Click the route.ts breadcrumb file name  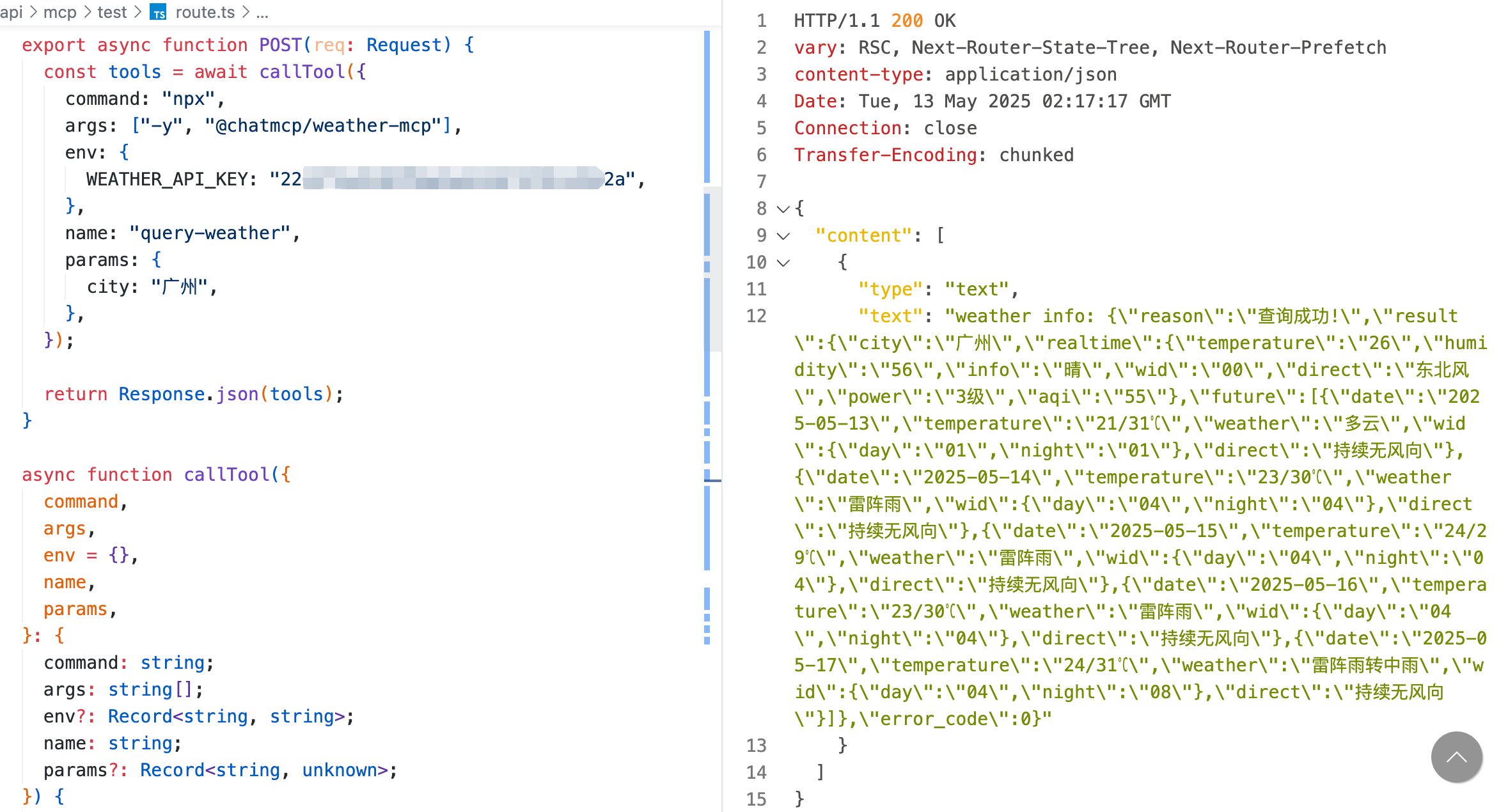pyautogui.click(x=205, y=12)
